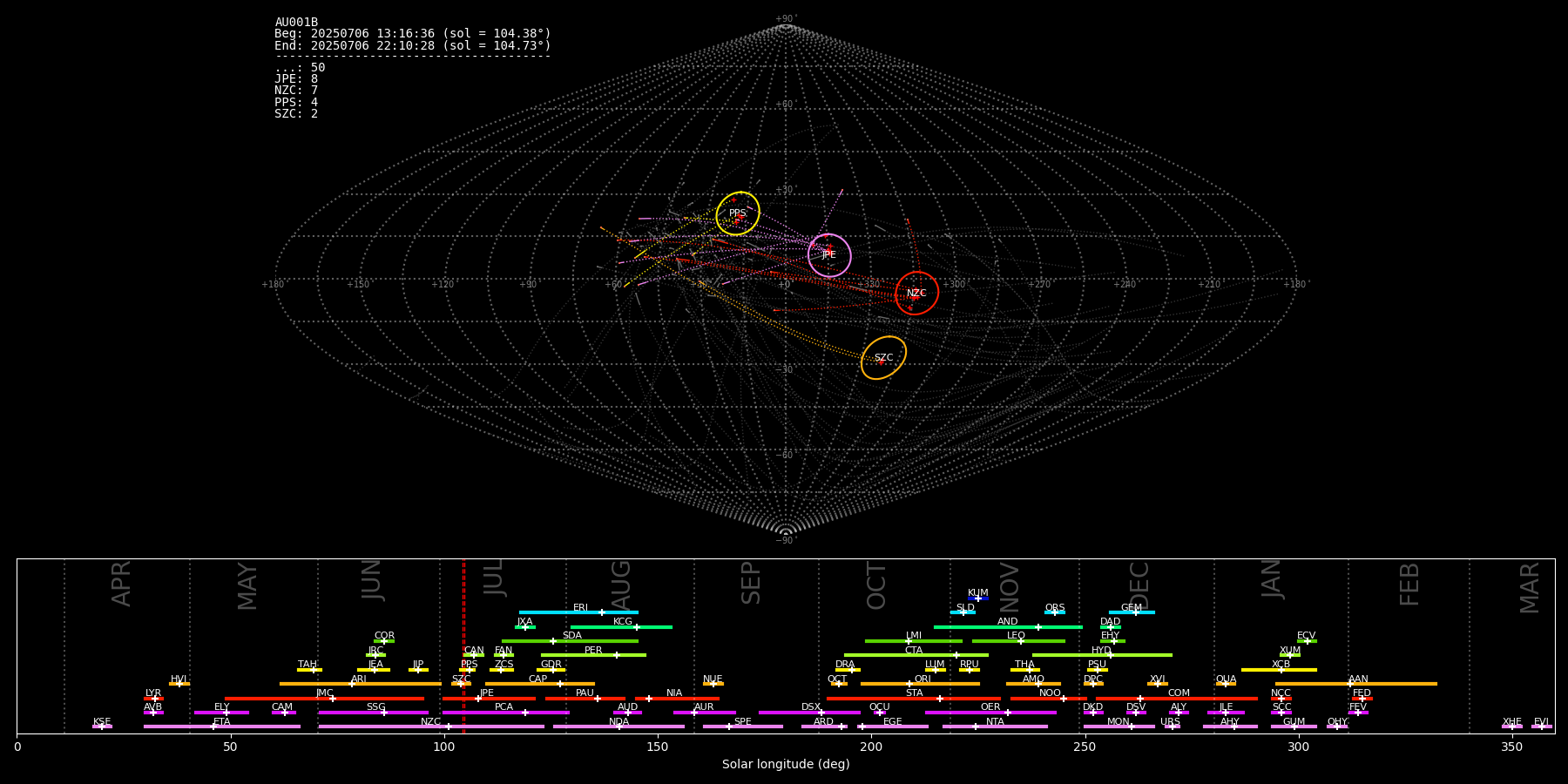Click the orange AAN activity bar
The width and height of the screenshot is (1568, 784).
1356,684
